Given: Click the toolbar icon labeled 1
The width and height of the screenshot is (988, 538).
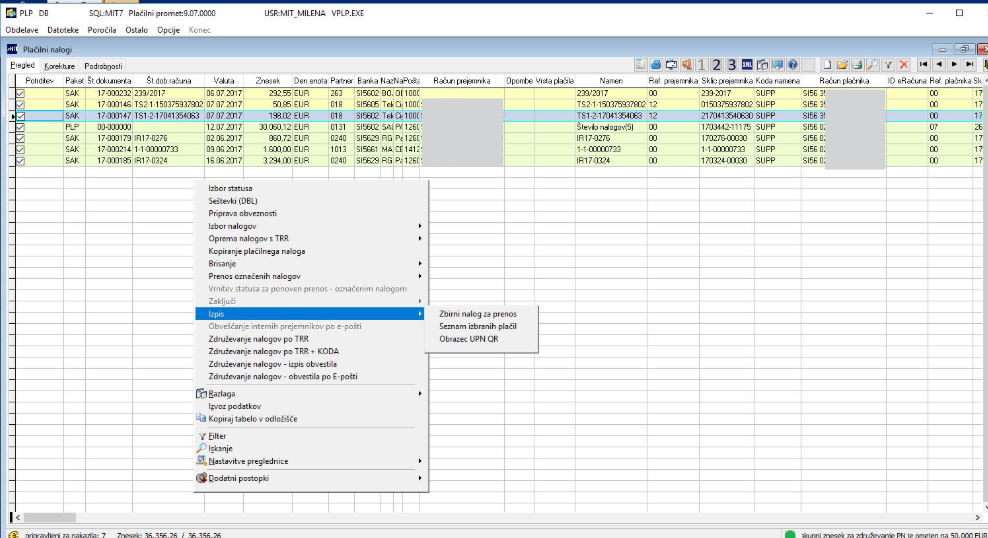Looking at the screenshot, I should pyautogui.click(x=703, y=64).
